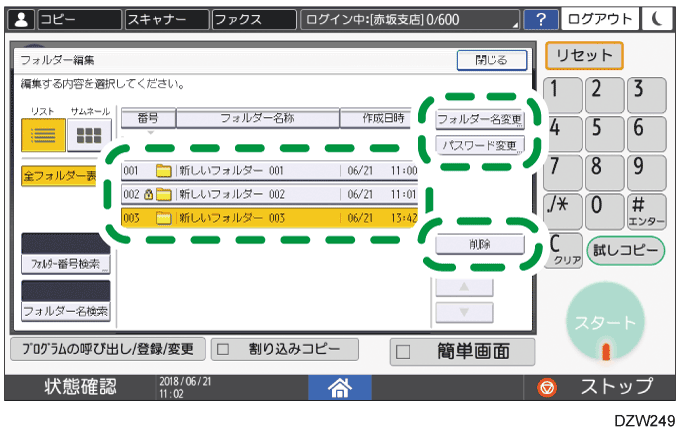Screen dimensions: 679x431
Task: Click the date 2018/06/21 in status bar
Action: [185, 382]
